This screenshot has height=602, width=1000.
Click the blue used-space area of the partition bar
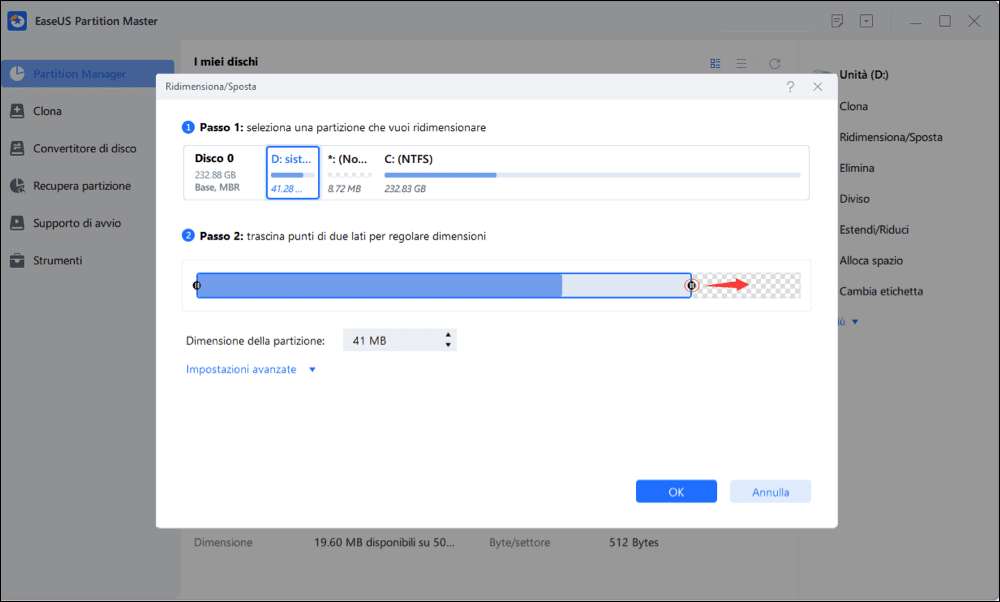pyautogui.click(x=379, y=285)
